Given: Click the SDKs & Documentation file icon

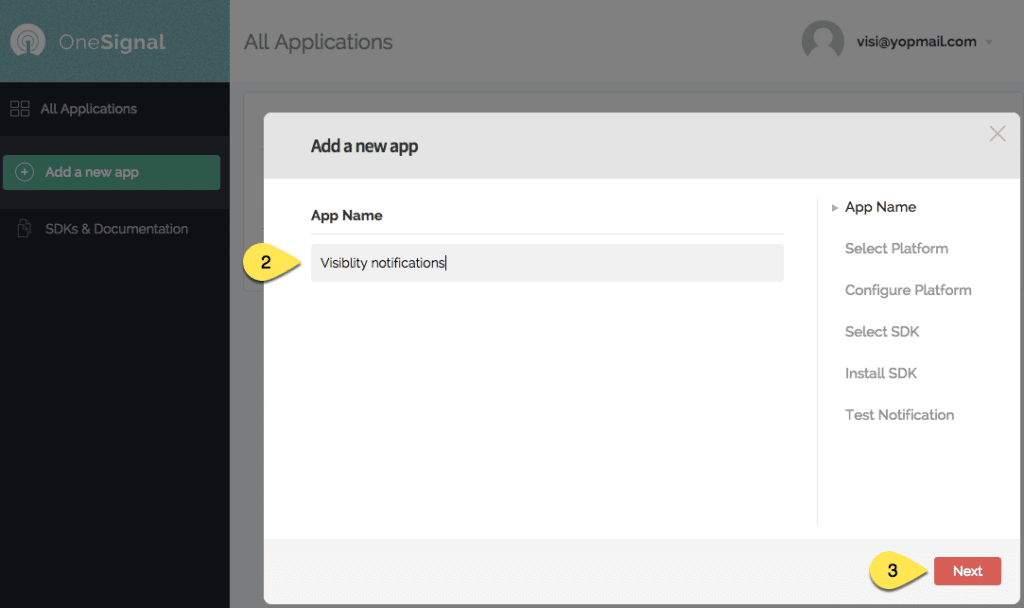Looking at the screenshot, I should (x=24, y=229).
